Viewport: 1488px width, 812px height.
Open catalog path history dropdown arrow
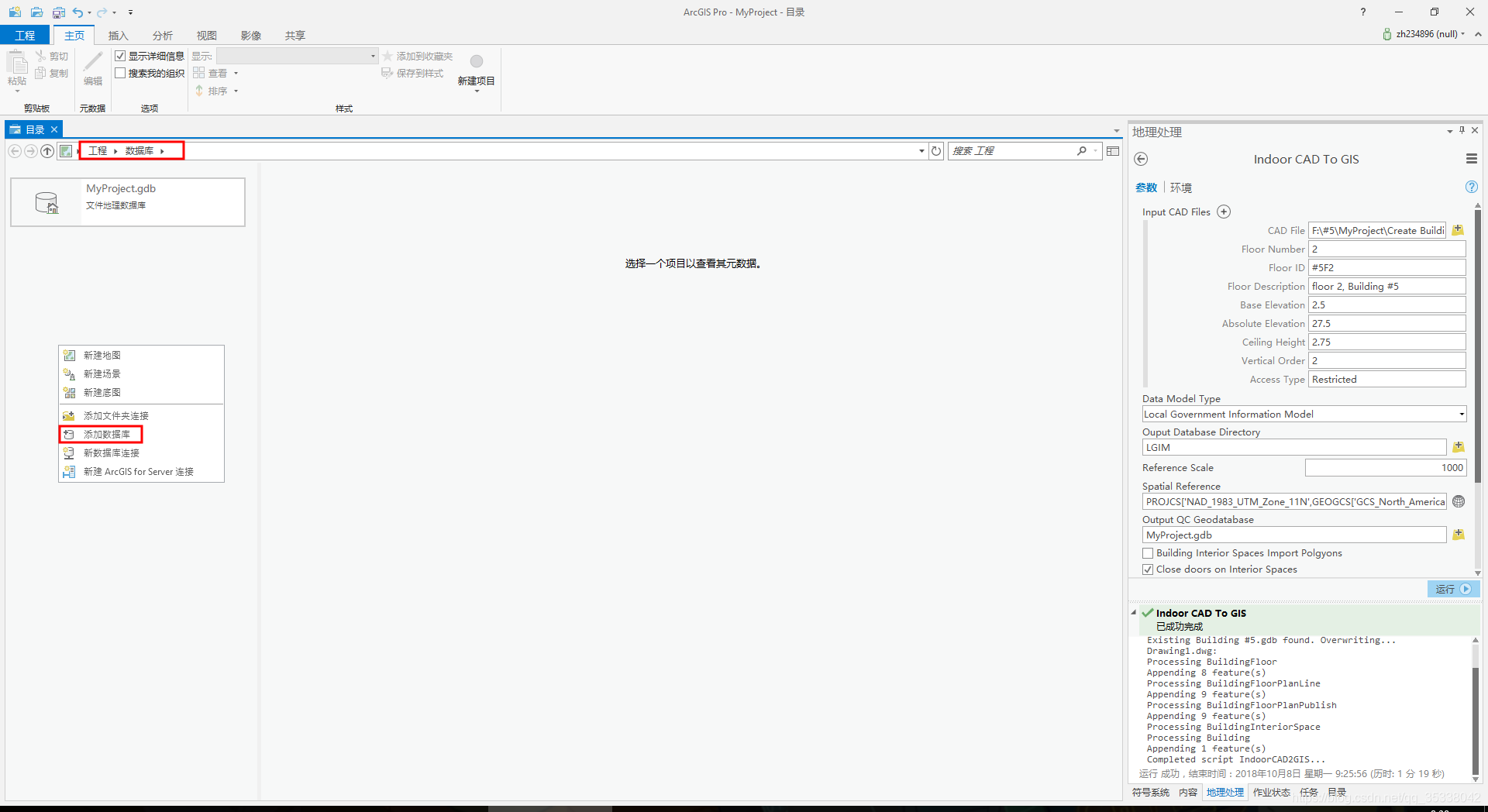921,151
